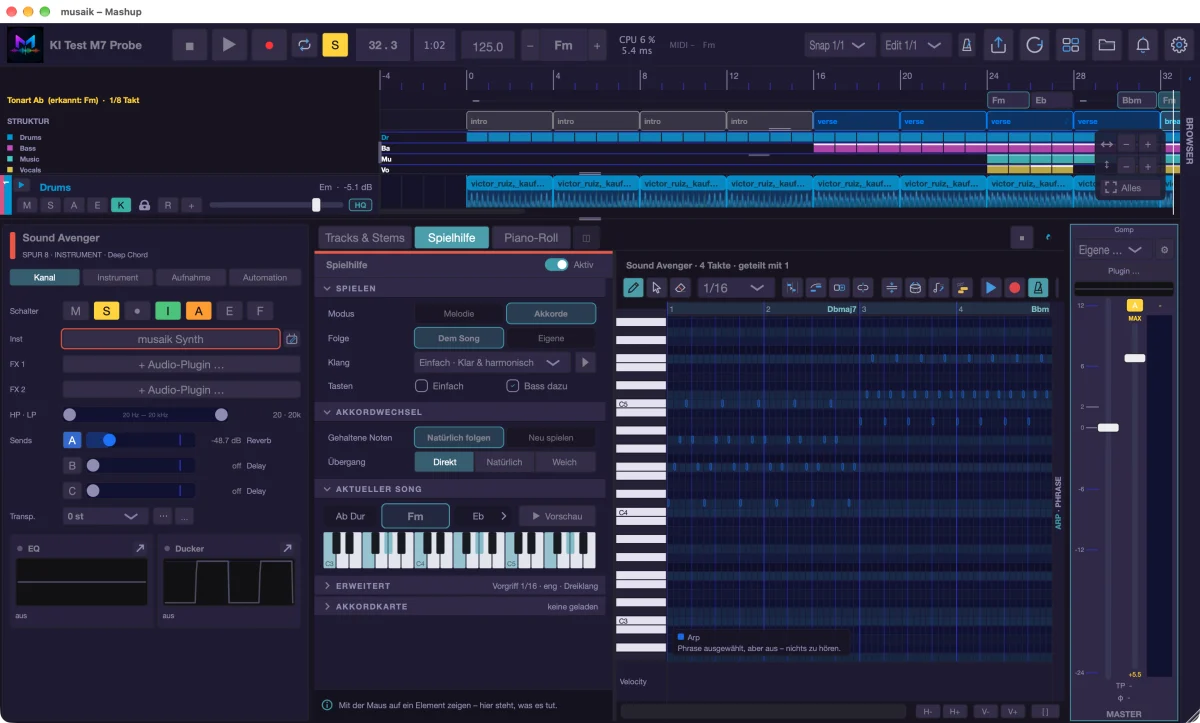
Task: Open notifications bell in the top toolbar
Action: click(1143, 45)
